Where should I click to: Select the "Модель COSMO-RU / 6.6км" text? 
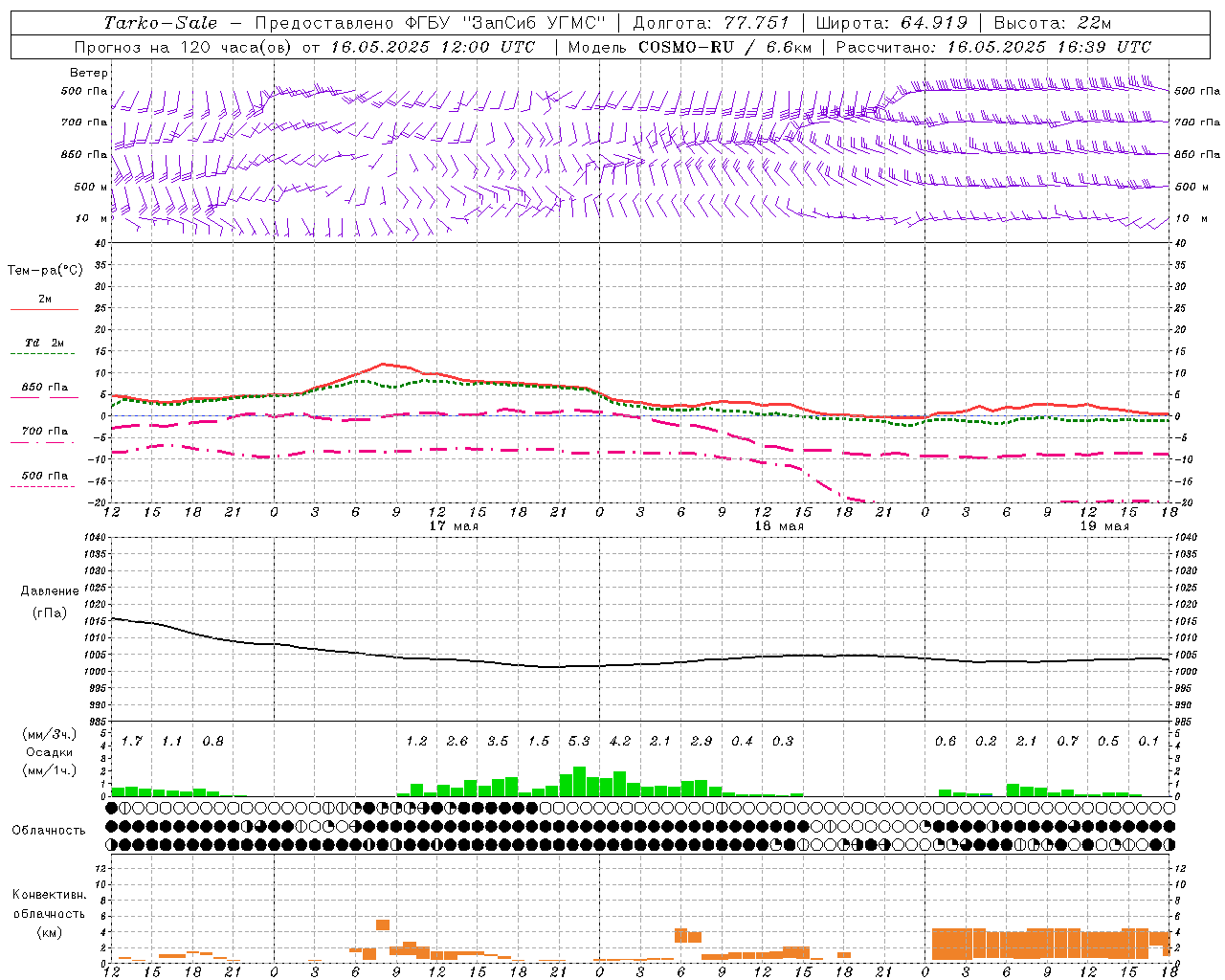[689, 47]
